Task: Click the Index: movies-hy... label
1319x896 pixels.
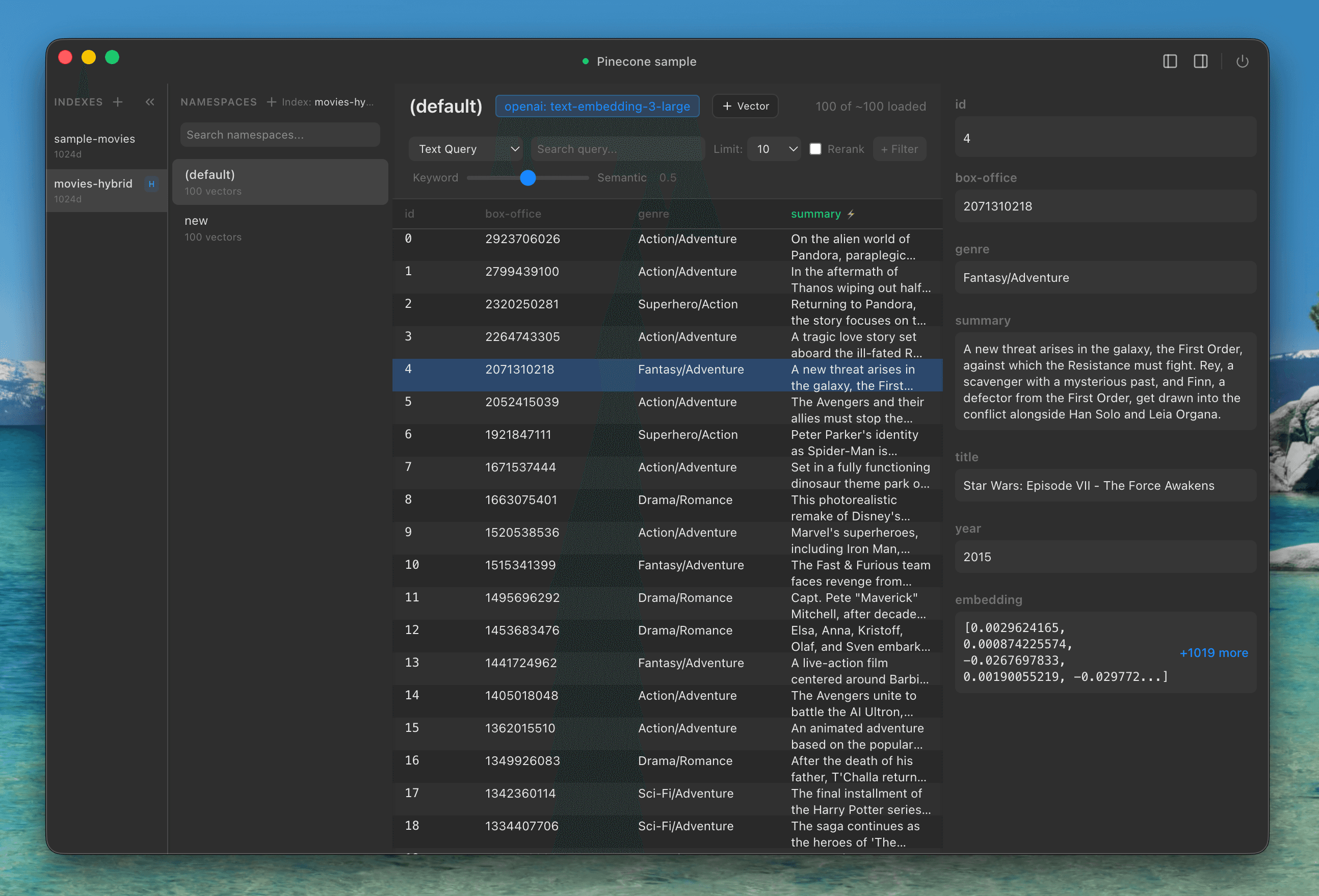Action: [x=328, y=102]
